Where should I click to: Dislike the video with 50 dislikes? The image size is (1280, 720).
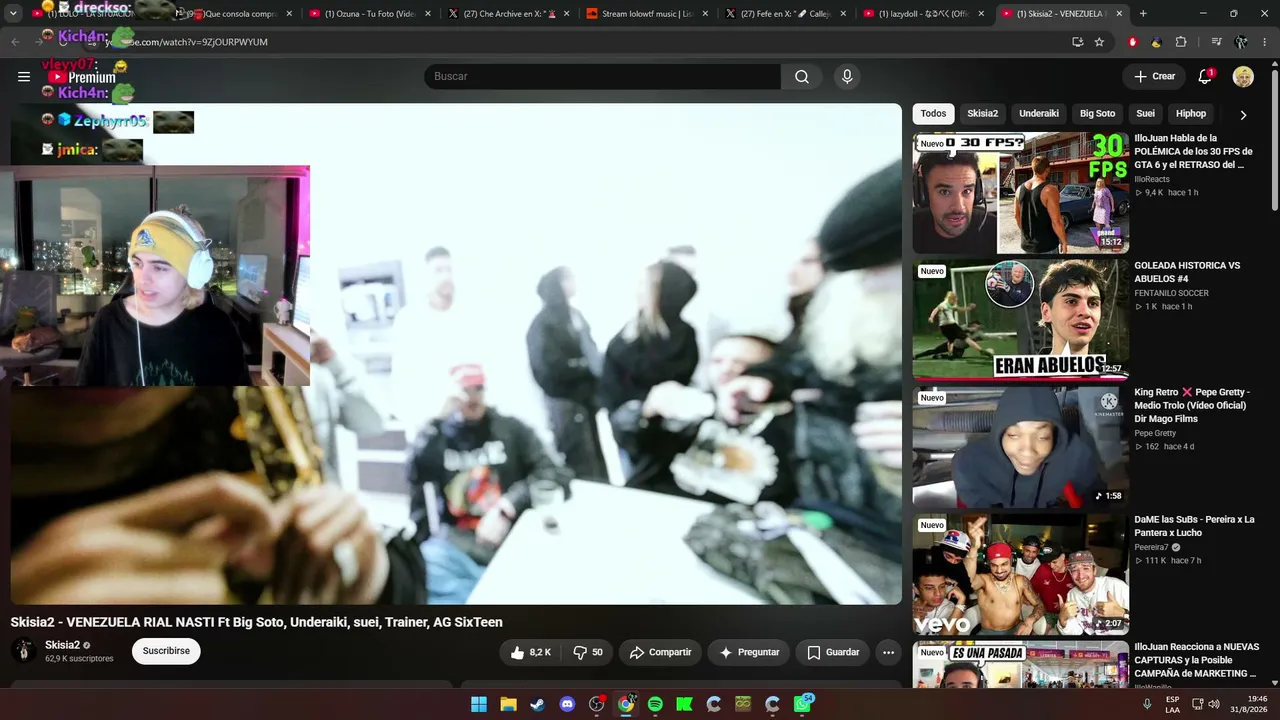(588, 652)
